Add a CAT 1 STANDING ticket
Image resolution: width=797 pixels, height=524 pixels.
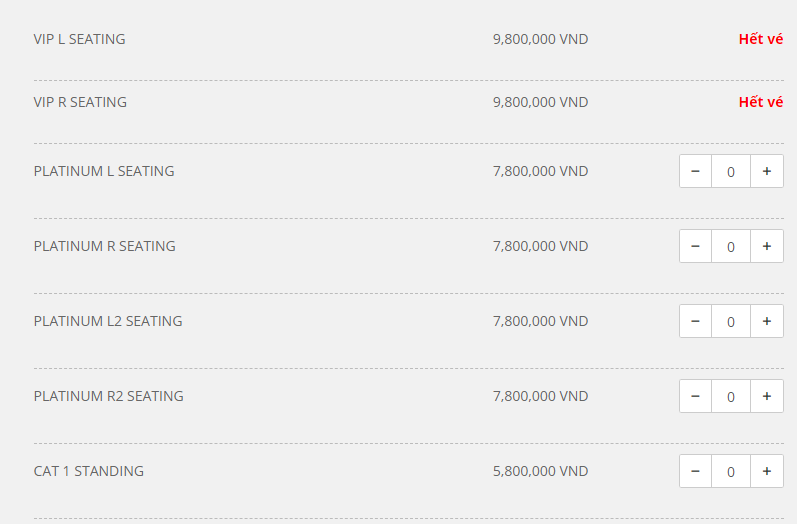767,471
